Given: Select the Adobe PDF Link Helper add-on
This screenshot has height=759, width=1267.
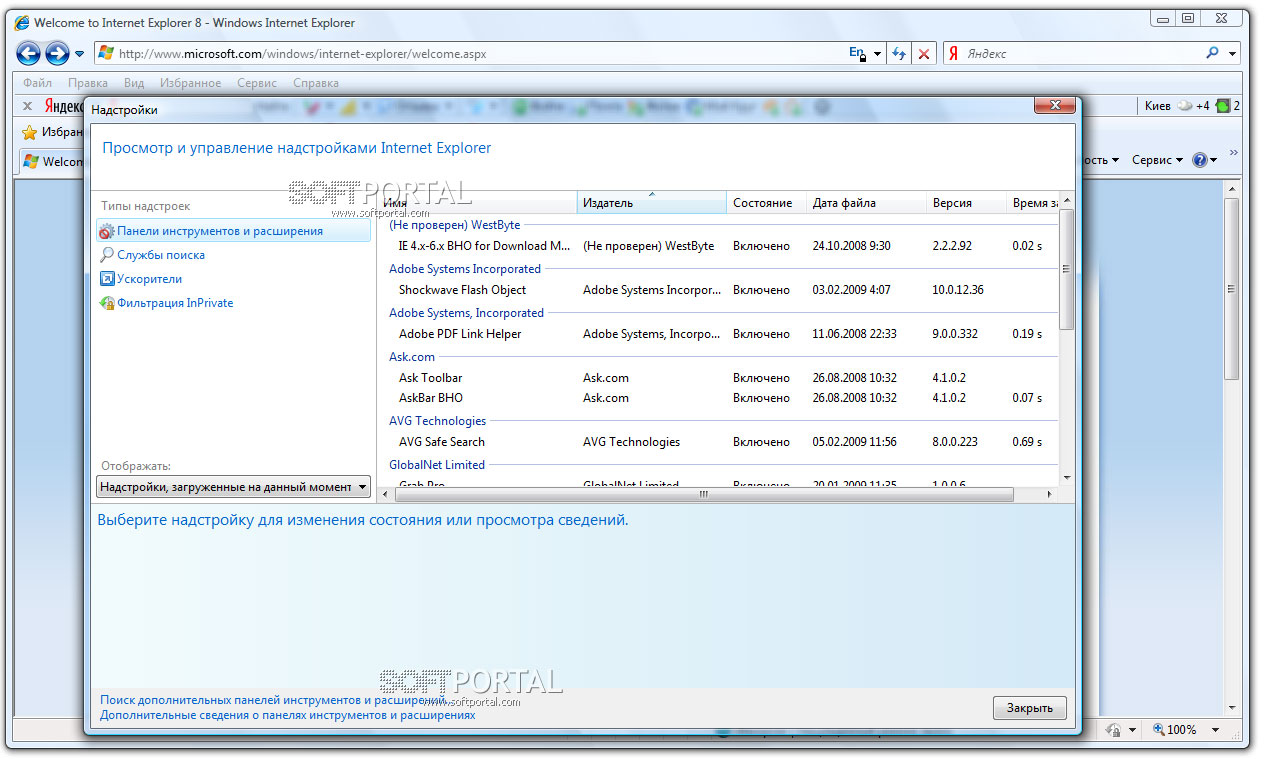Looking at the screenshot, I should [717, 334].
